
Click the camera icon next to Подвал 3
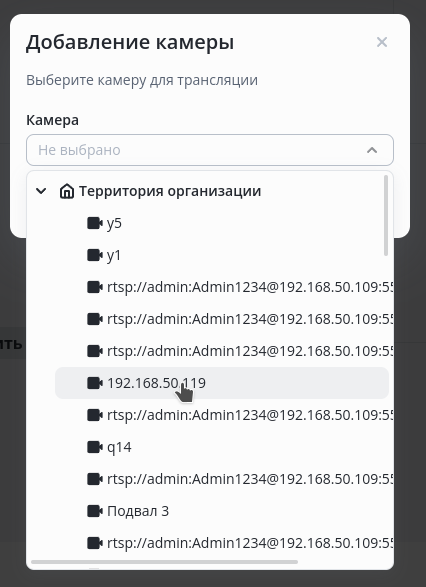point(95,511)
